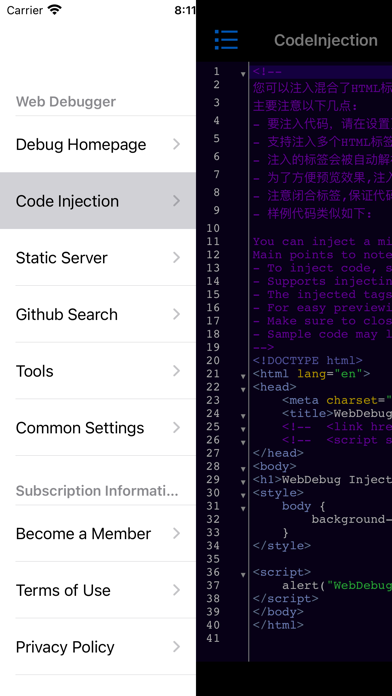Collapse the style block on line 30

(243, 495)
